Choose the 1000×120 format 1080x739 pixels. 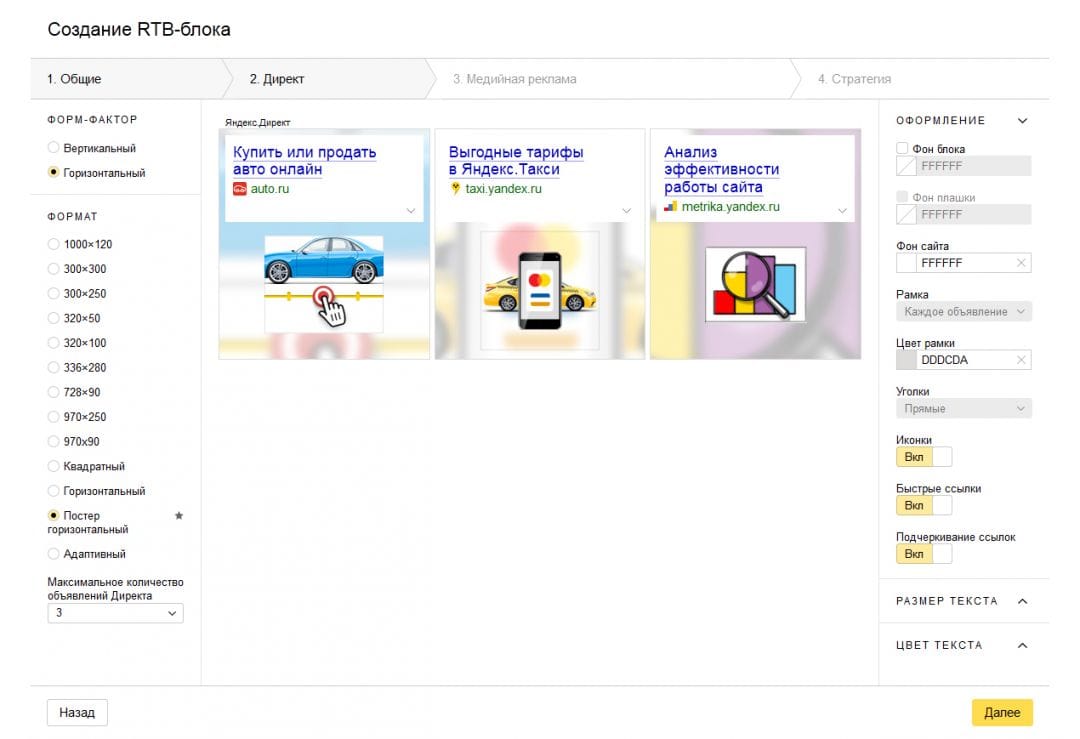click(53, 244)
